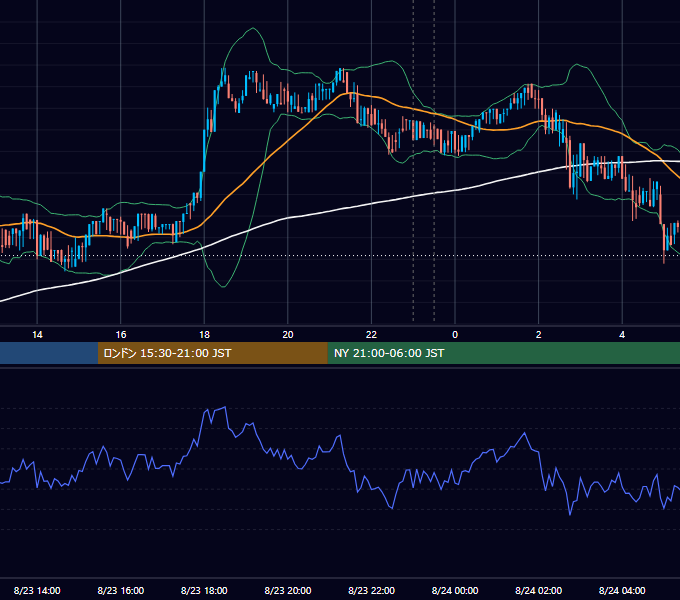Click the blue oscillator's lowest trough

(x=570, y=514)
